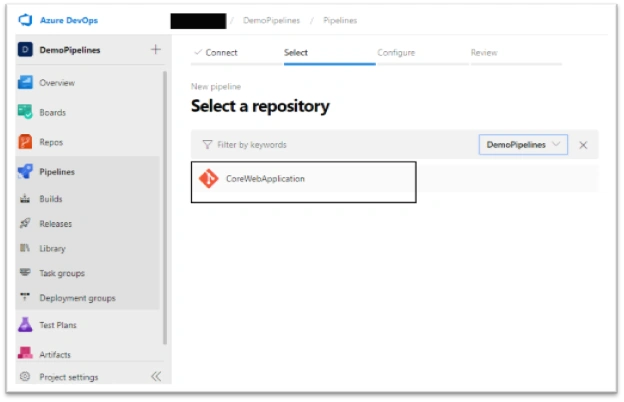Viewport: 624px width, 402px height.
Task: Open Project settings
Action: click(68, 377)
